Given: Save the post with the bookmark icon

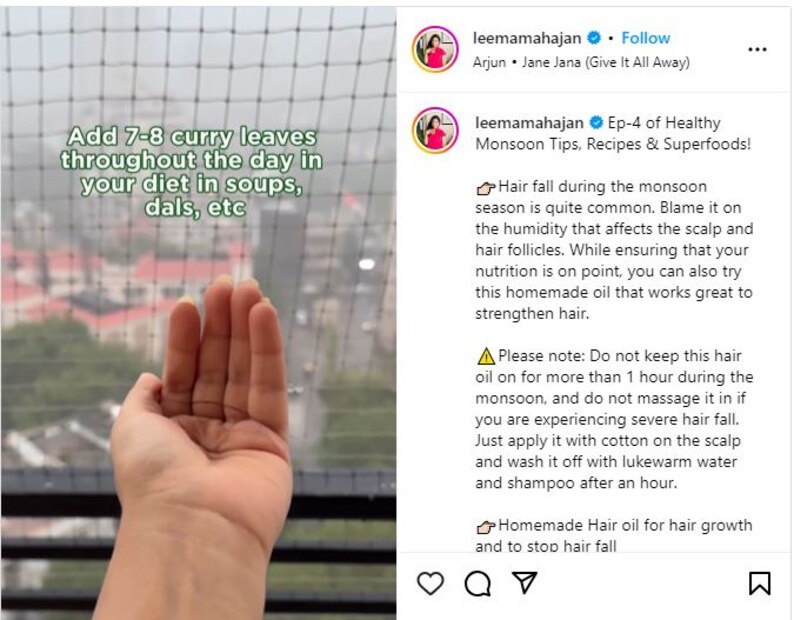Looking at the screenshot, I should pos(760,583).
